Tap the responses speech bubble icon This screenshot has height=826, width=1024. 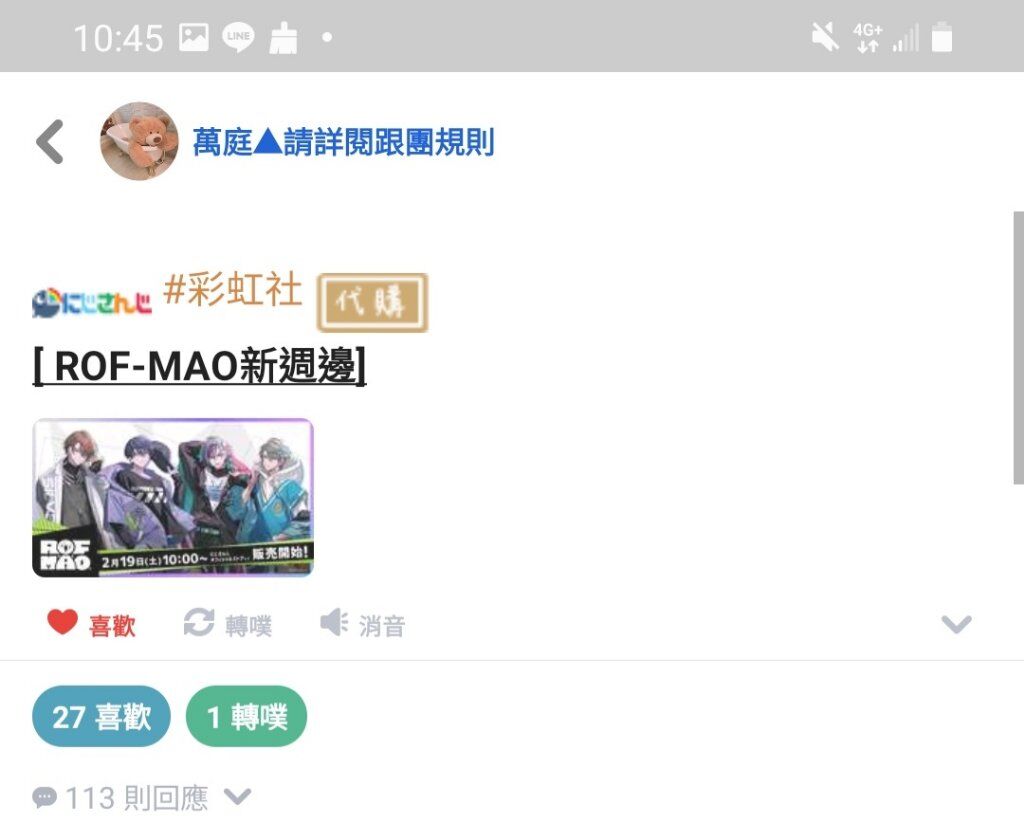pyautogui.click(x=44, y=797)
